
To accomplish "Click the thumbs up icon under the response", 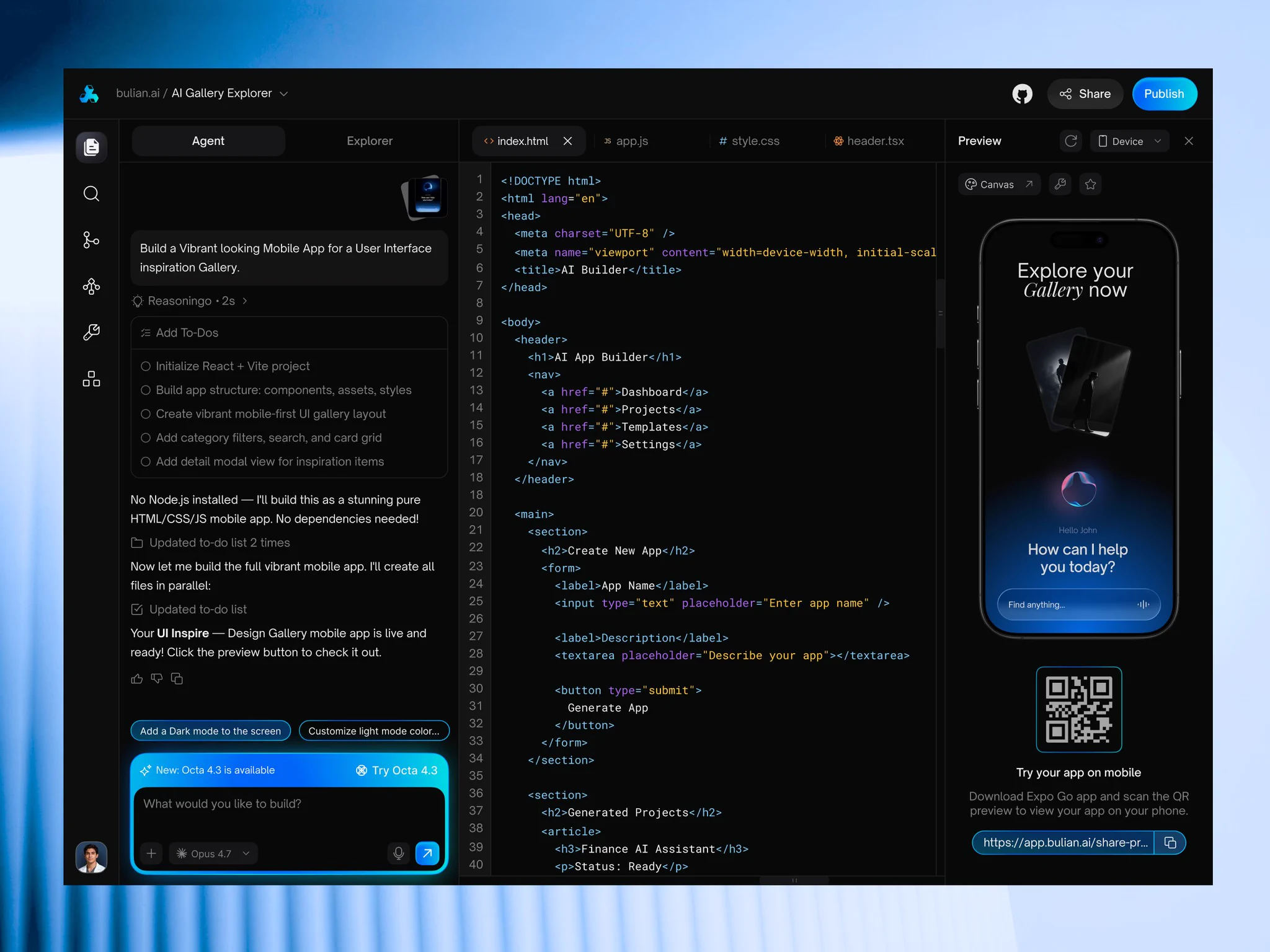I will [x=137, y=679].
